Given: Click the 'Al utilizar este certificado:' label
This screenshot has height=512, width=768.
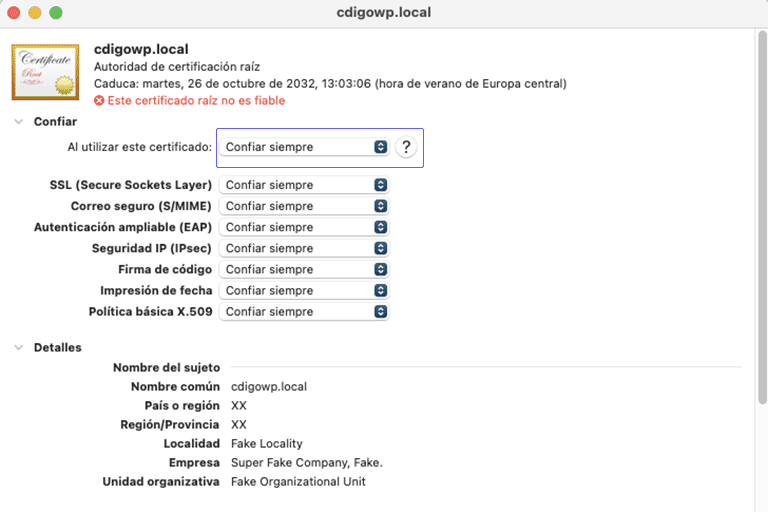Looking at the screenshot, I should point(140,147).
